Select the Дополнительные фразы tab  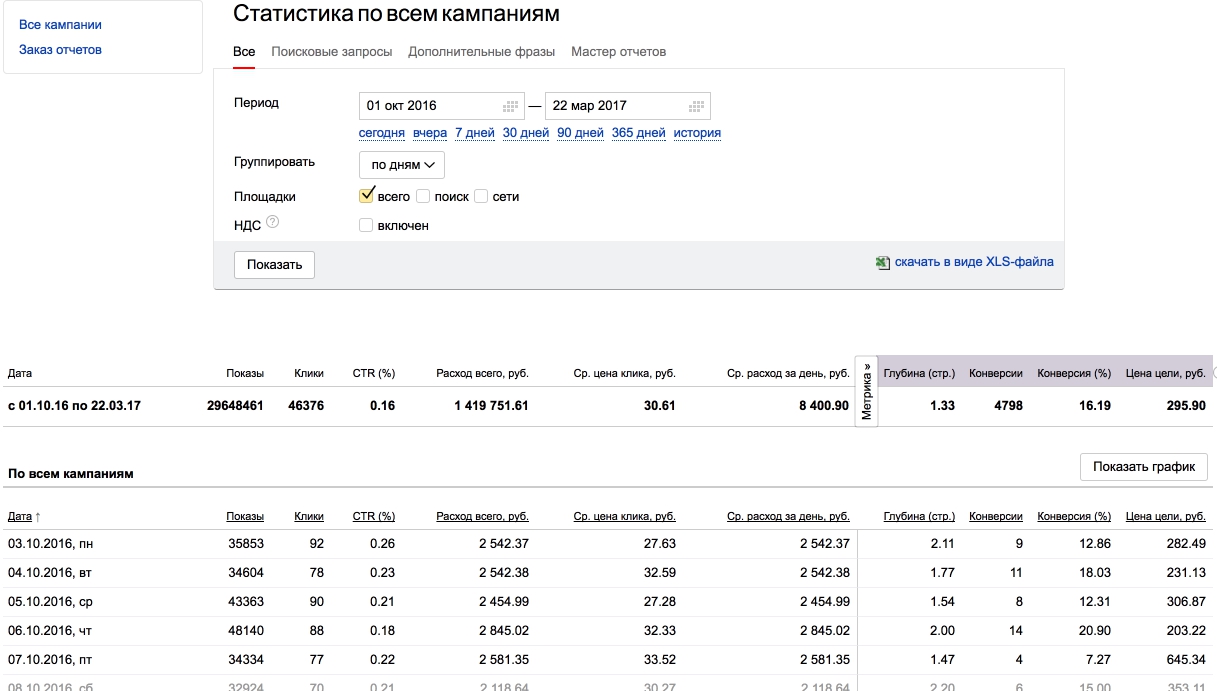[x=481, y=52]
